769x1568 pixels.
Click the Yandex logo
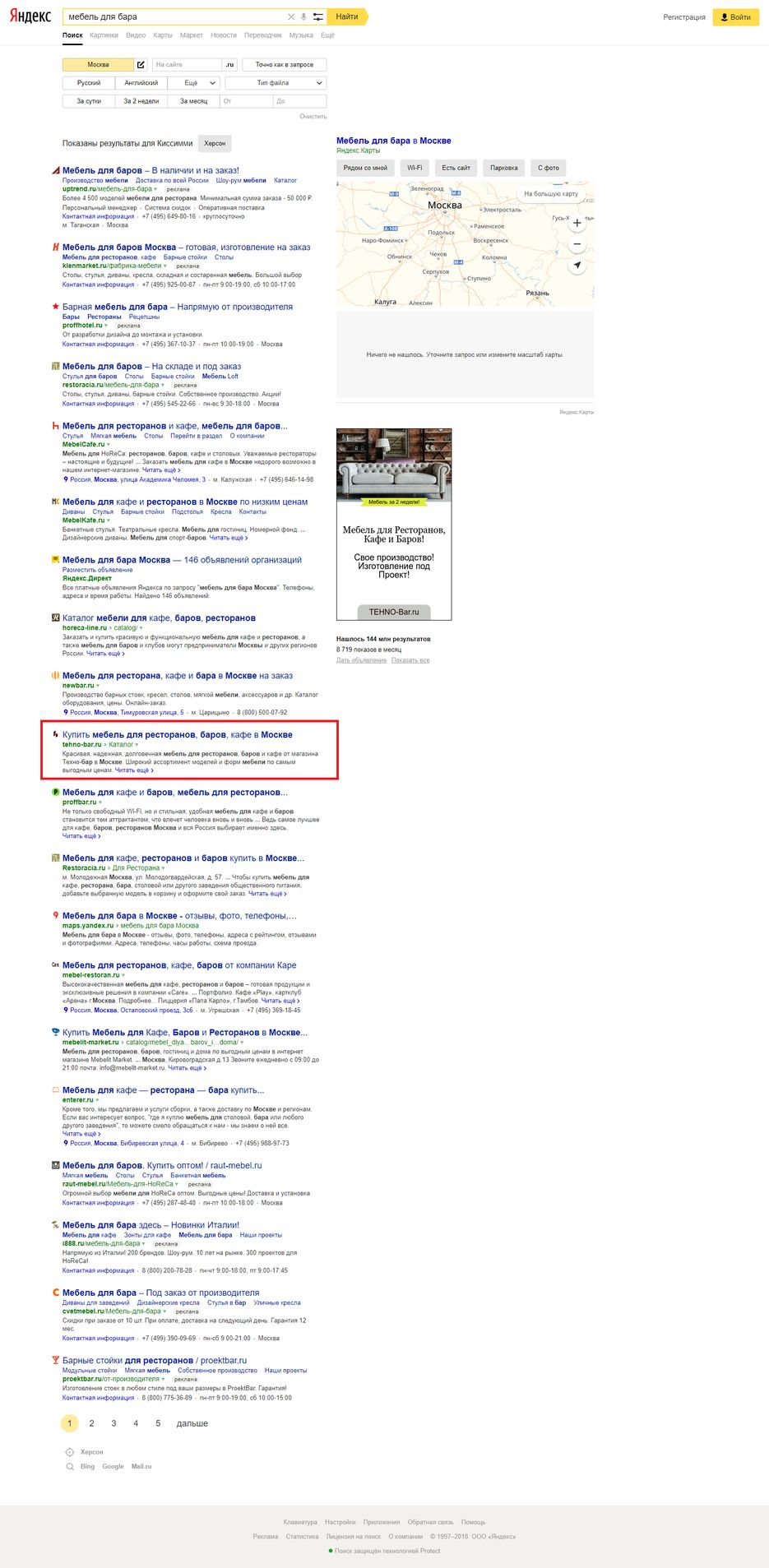click(30, 16)
